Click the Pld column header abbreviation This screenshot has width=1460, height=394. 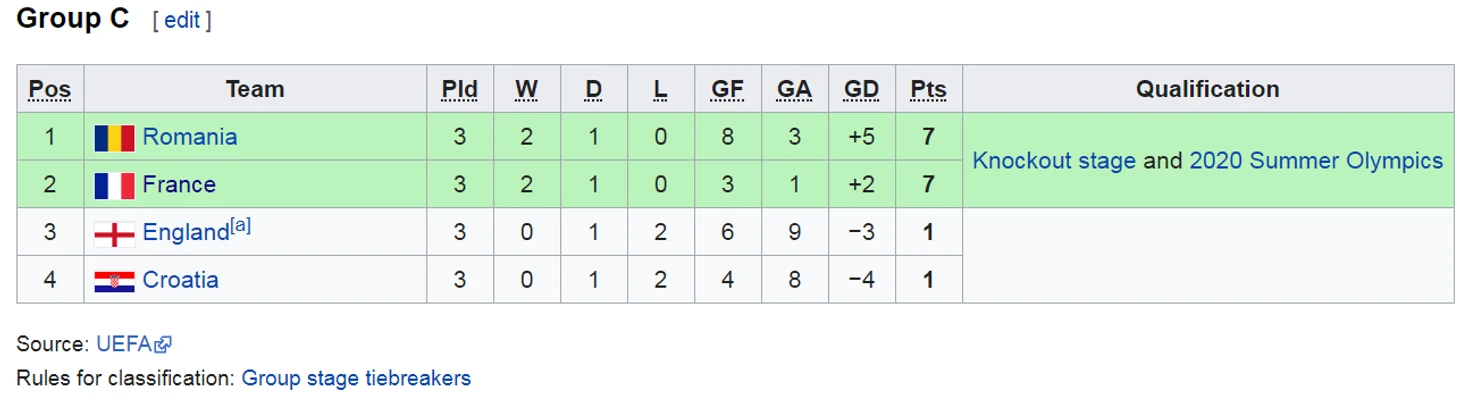point(460,90)
